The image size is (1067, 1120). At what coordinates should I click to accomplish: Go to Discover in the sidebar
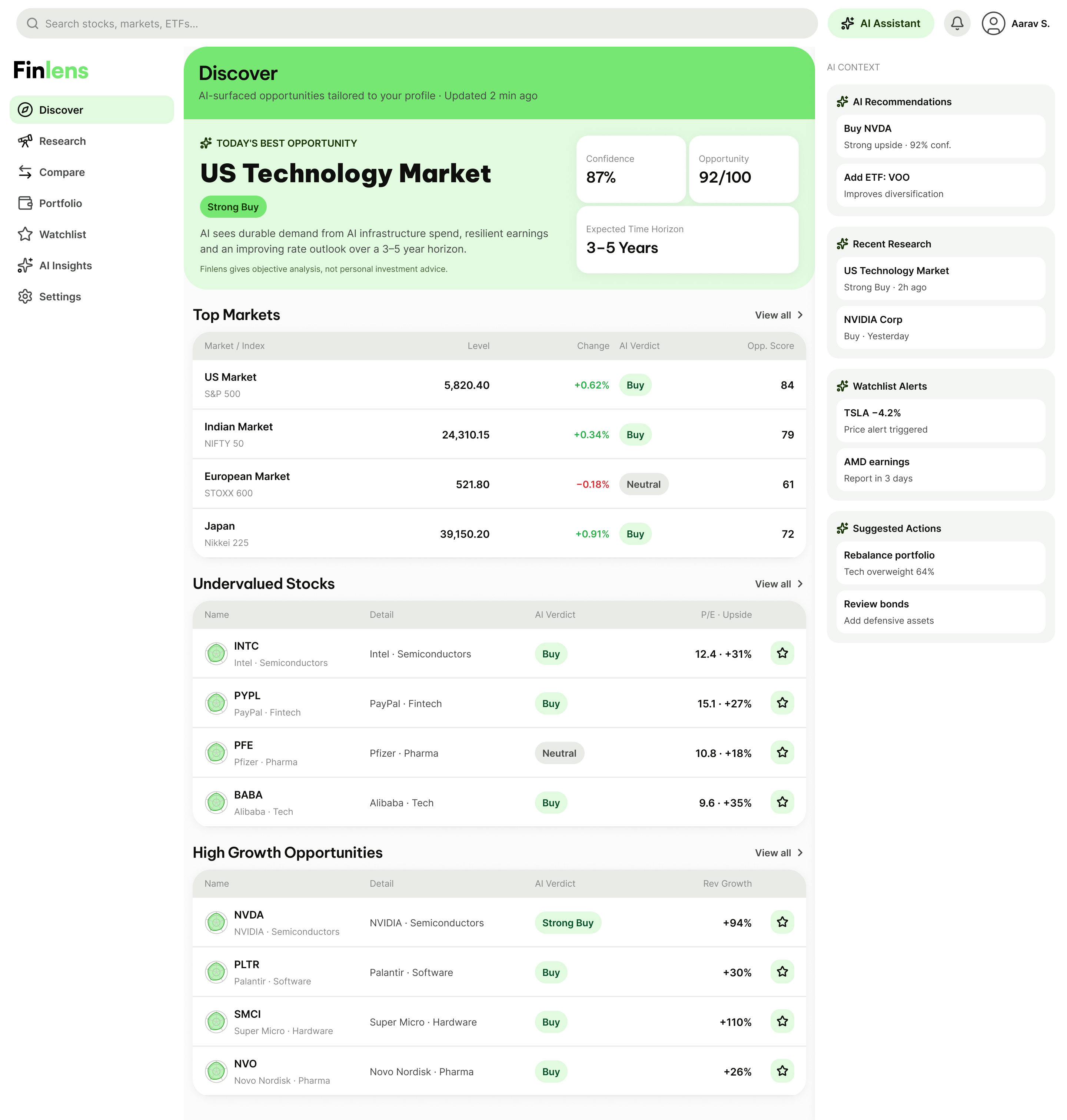pos(92,110)
